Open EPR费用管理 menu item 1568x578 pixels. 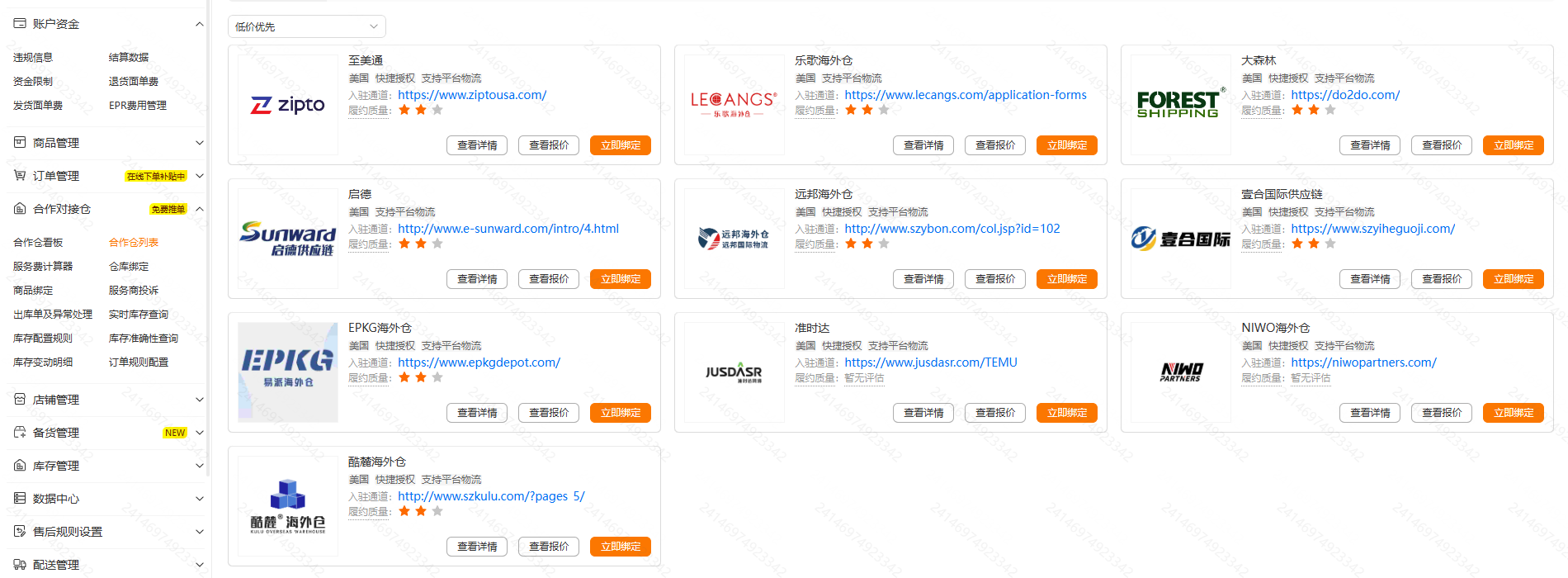tap(138, 105)
